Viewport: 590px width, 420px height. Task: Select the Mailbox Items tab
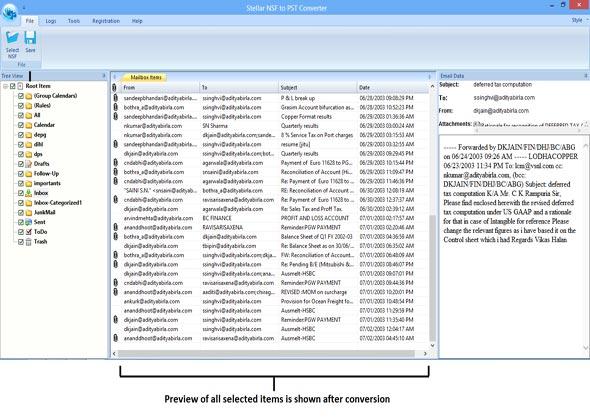(145, 77)
